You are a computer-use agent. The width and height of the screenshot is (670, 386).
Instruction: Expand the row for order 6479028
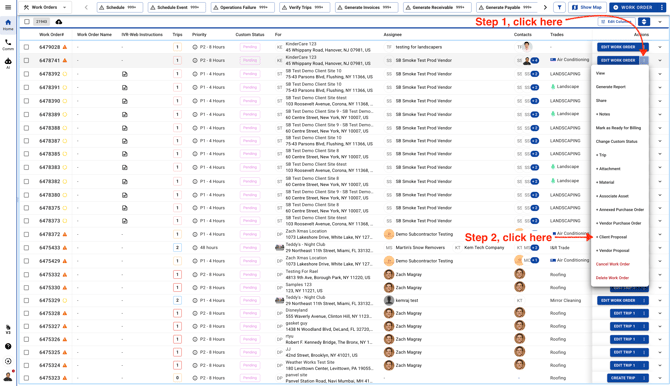[660, 47]
